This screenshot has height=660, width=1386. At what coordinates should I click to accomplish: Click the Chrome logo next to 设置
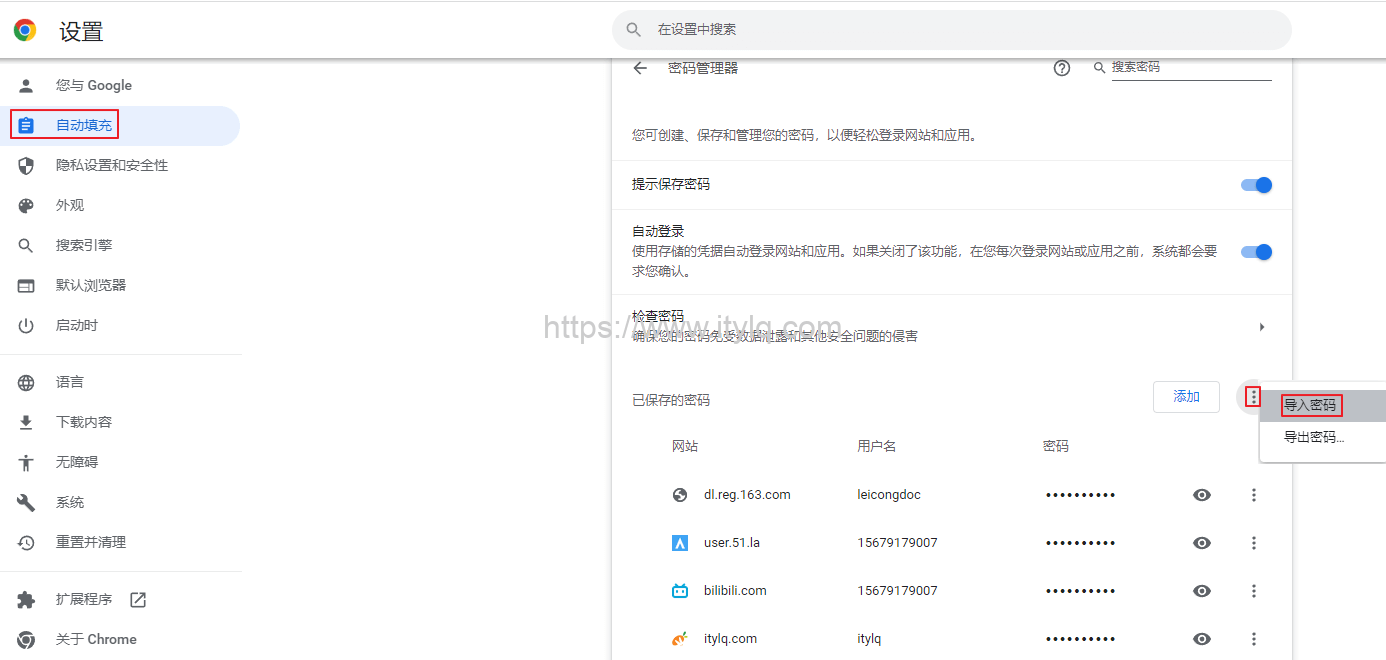pyautogui.click(x=25, y=30)
